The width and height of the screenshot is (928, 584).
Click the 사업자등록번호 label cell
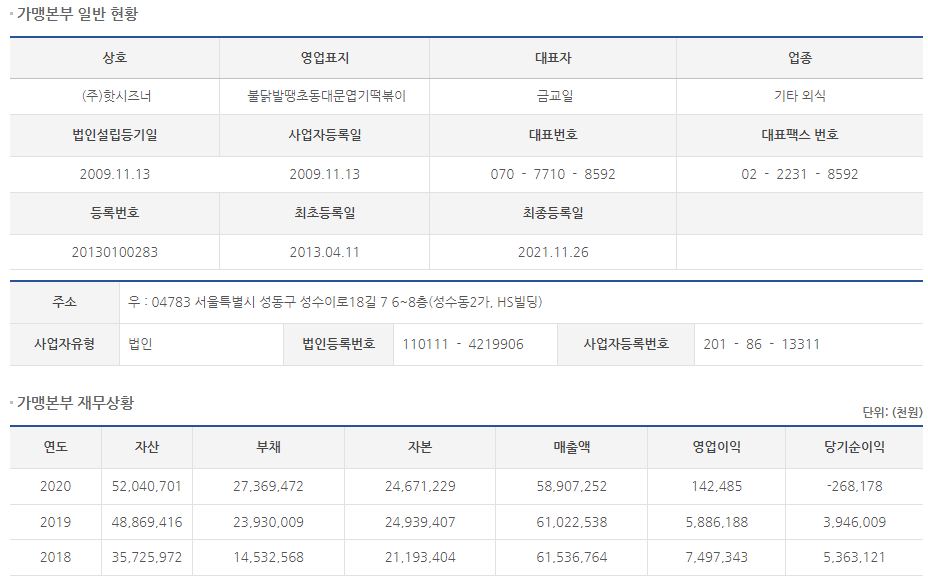(626, 344)
